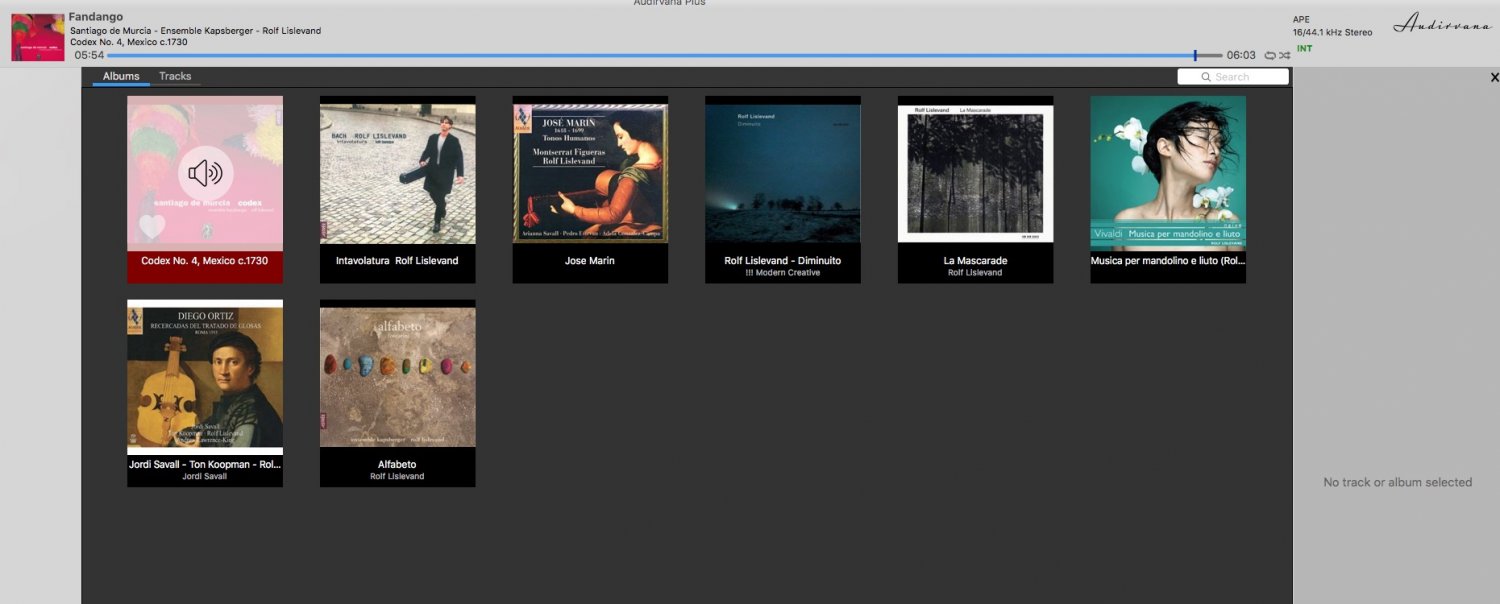This screenshot has width=1500, height=604.
Task: Click the header album name 'Codex No. 4, Mexico c.1730'
Action: click(129, 42)
